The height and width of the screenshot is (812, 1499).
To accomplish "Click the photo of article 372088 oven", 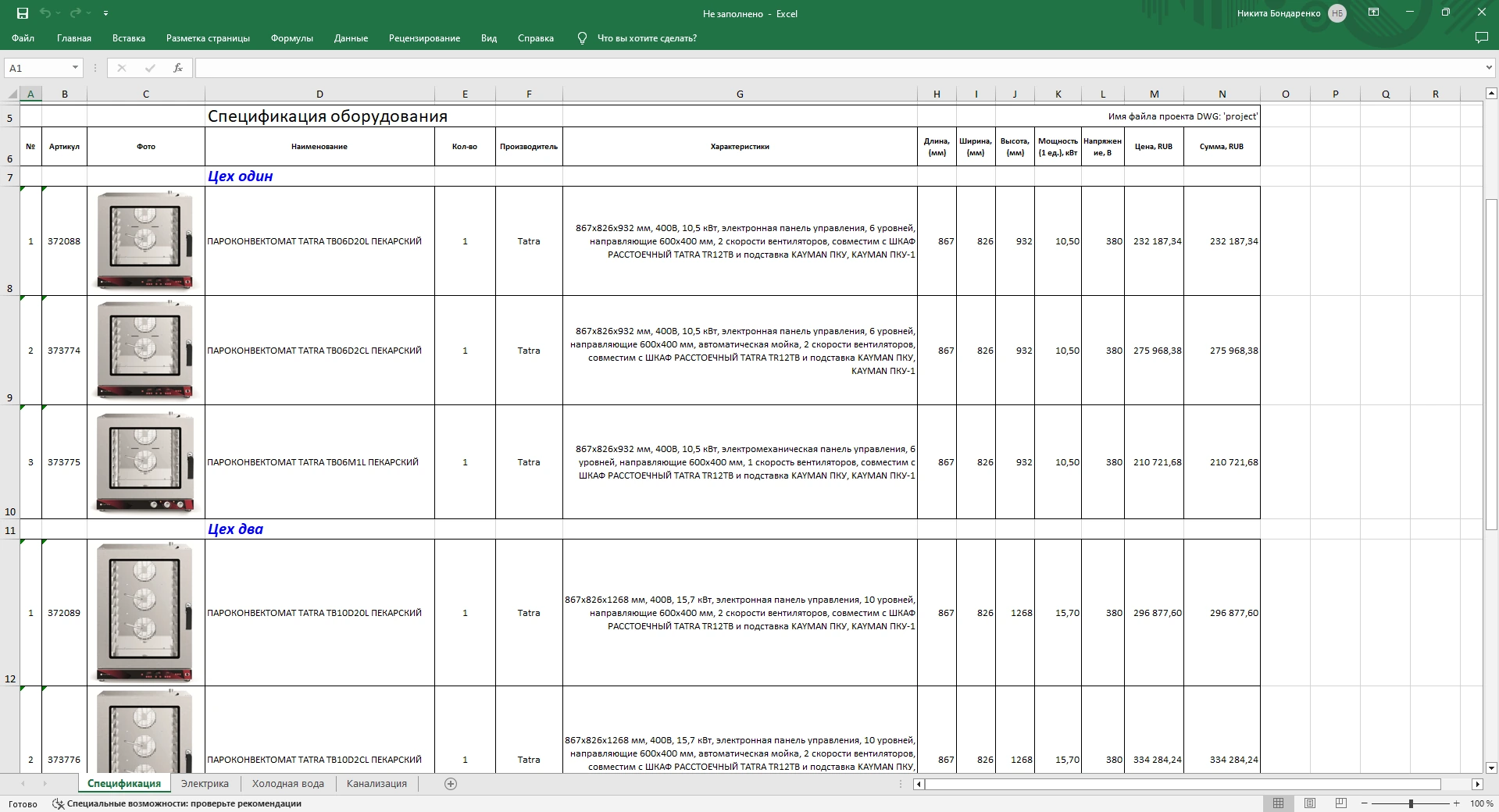I will tap(145, 240).
